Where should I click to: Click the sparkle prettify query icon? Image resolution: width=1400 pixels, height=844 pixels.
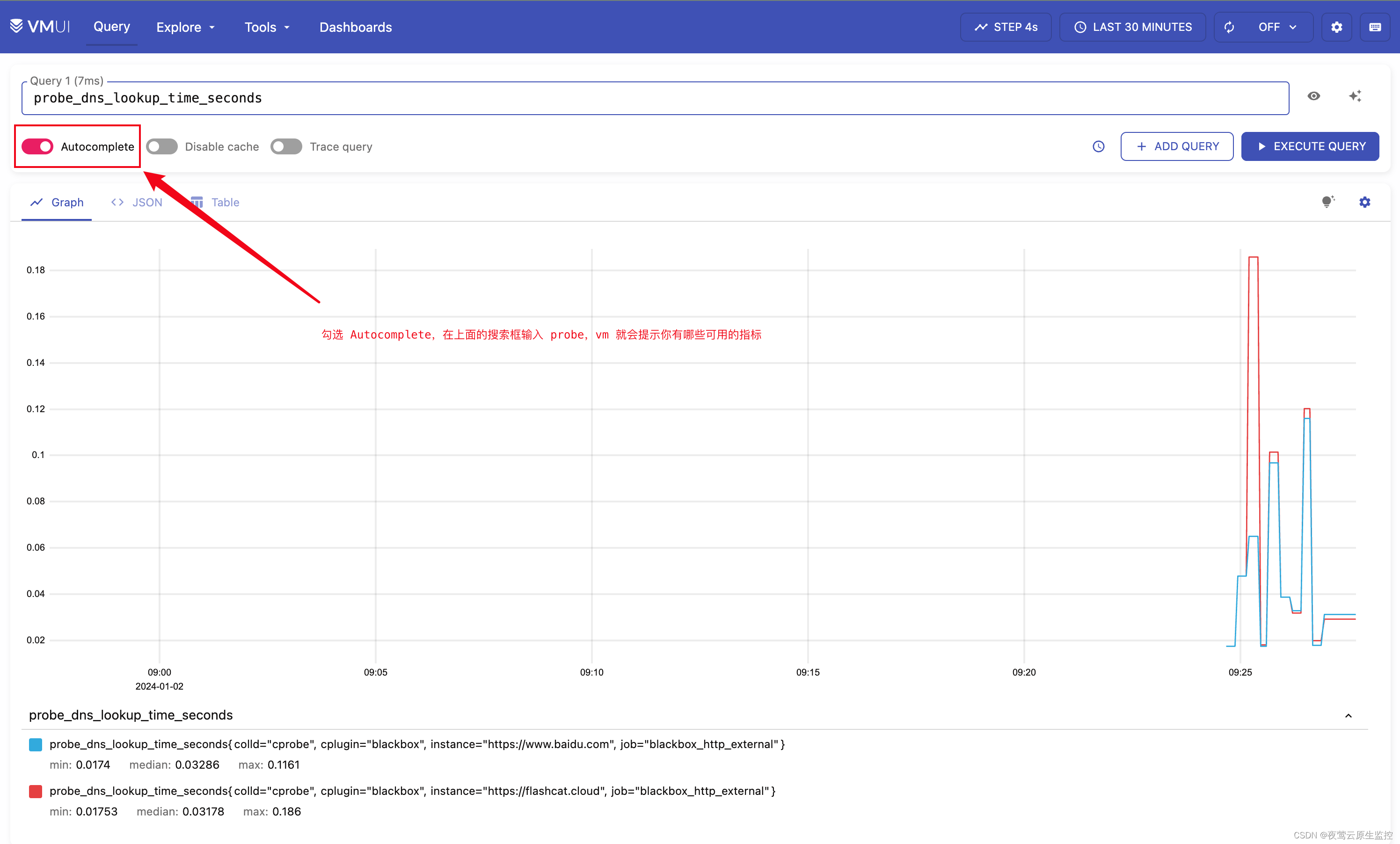(1355, 96)
